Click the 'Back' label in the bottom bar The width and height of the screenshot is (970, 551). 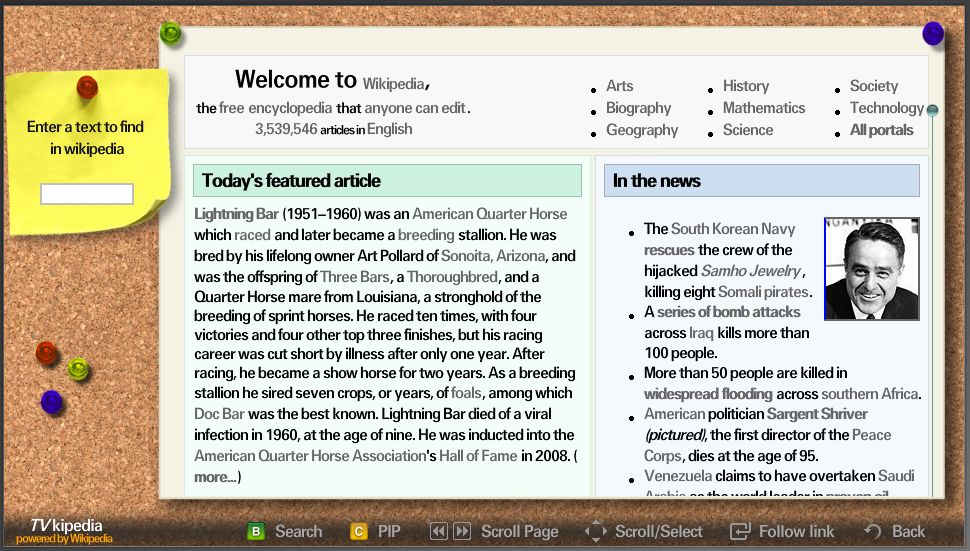908,532
